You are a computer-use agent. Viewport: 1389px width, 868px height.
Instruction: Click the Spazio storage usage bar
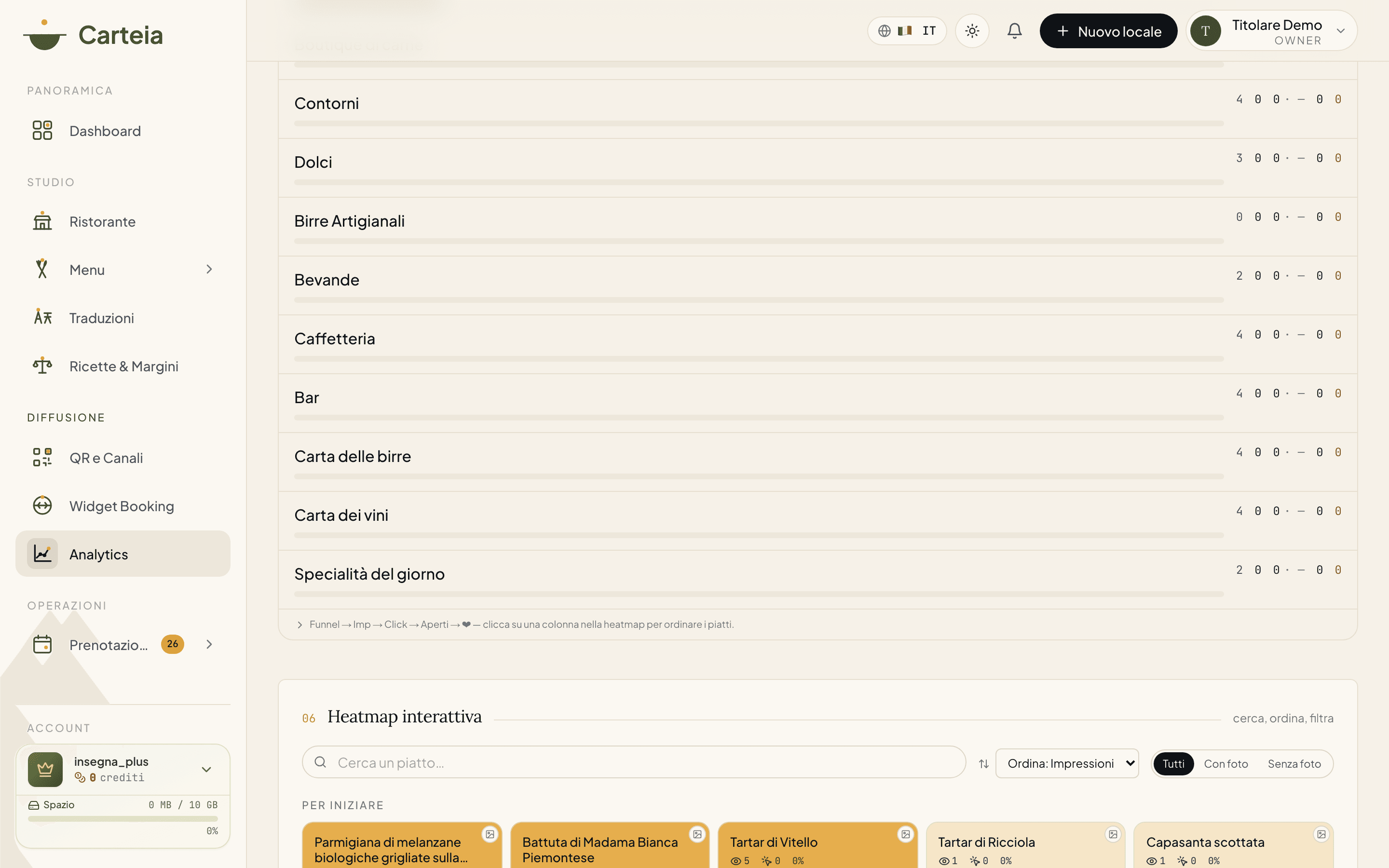tap(123, 819)
